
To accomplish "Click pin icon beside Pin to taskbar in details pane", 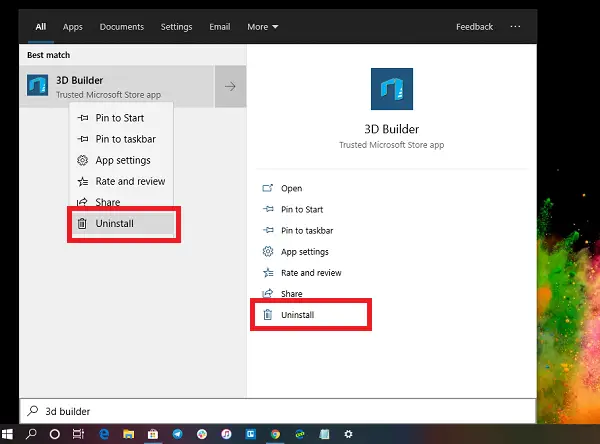I will pyautogui.click(x=268, y=230).
